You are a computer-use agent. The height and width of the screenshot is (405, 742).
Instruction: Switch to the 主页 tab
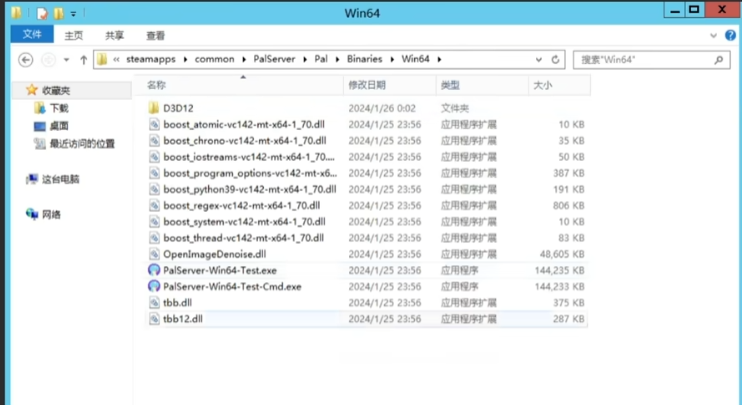coord(74,35)
